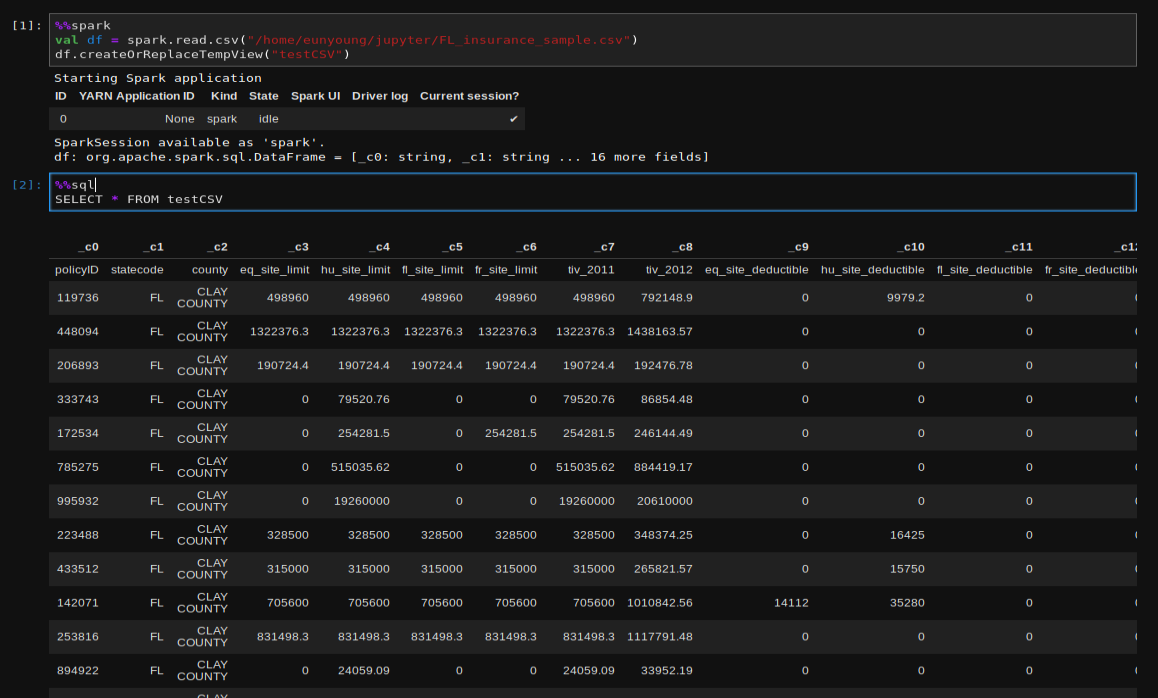Click the _c0 column header
Screen dimensions: 1158x698
[88, 247]
